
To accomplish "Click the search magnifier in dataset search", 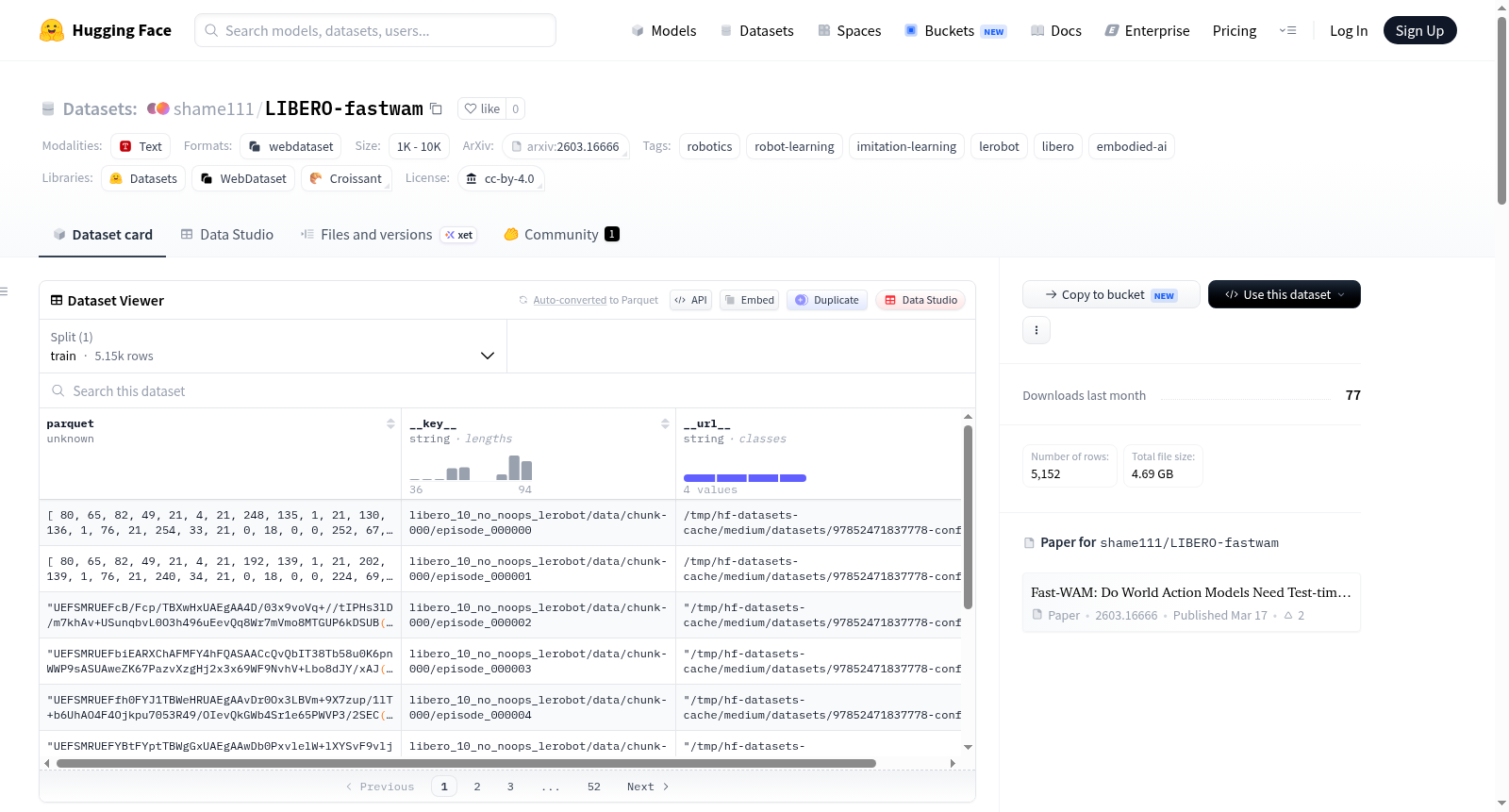I will point(58,391).
